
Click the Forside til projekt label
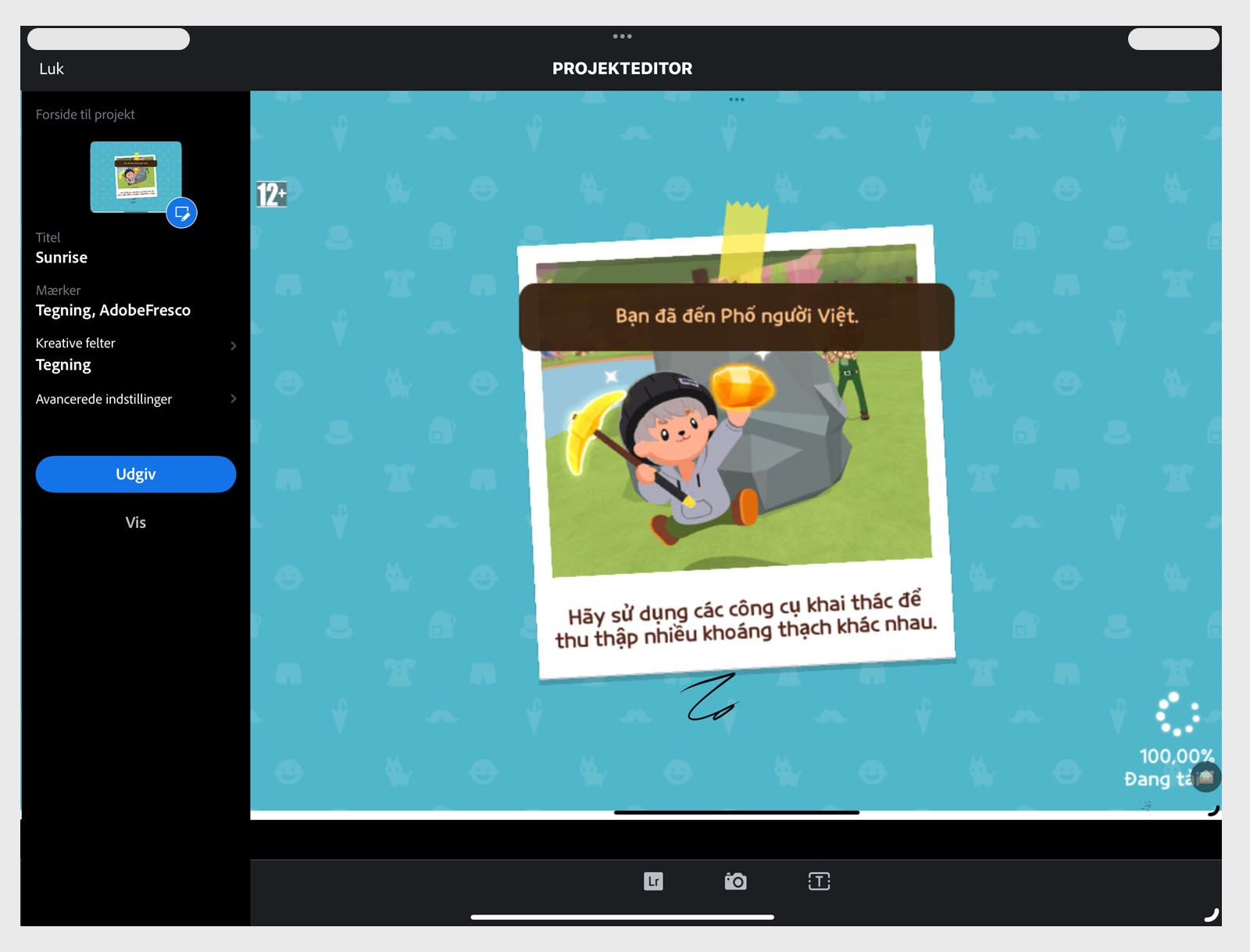click(x=85, y=114)
